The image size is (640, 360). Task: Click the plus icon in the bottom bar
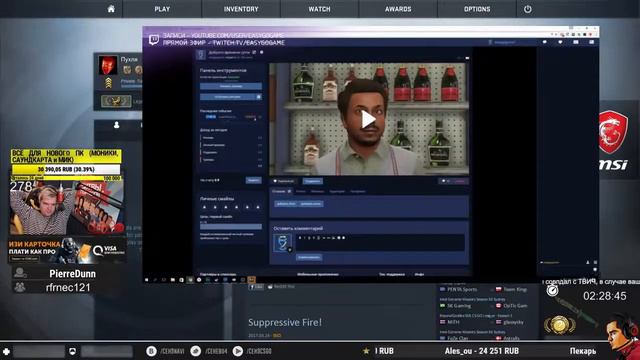6,351
